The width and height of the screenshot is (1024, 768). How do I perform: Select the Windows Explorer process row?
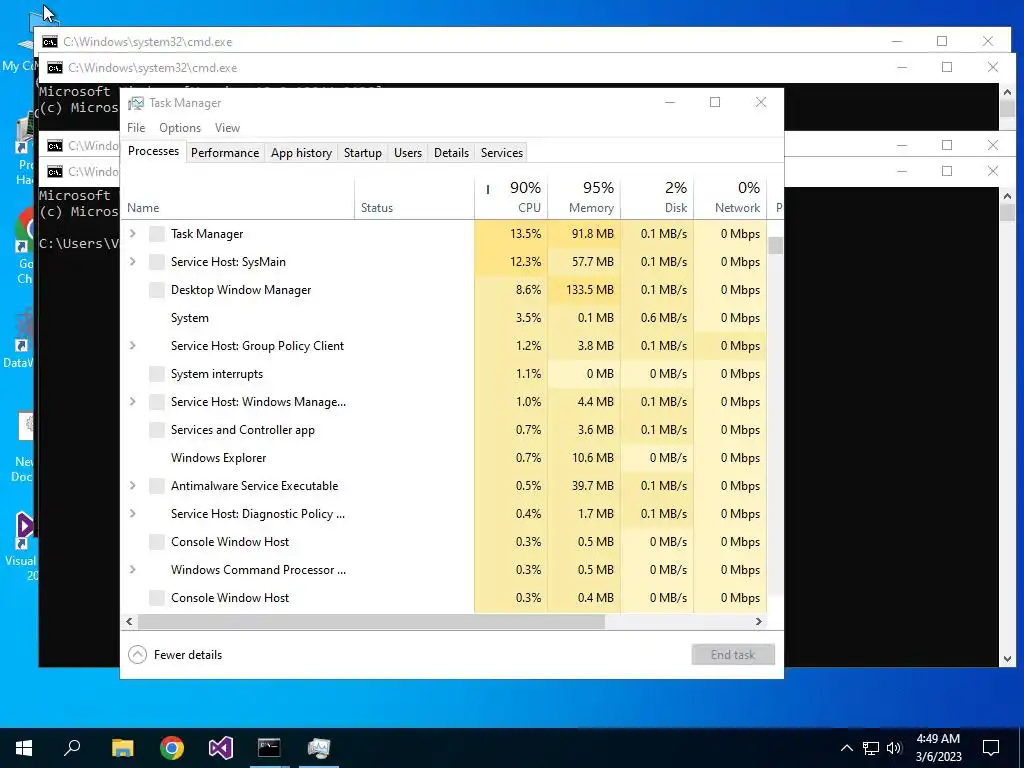tap(444, 458)
